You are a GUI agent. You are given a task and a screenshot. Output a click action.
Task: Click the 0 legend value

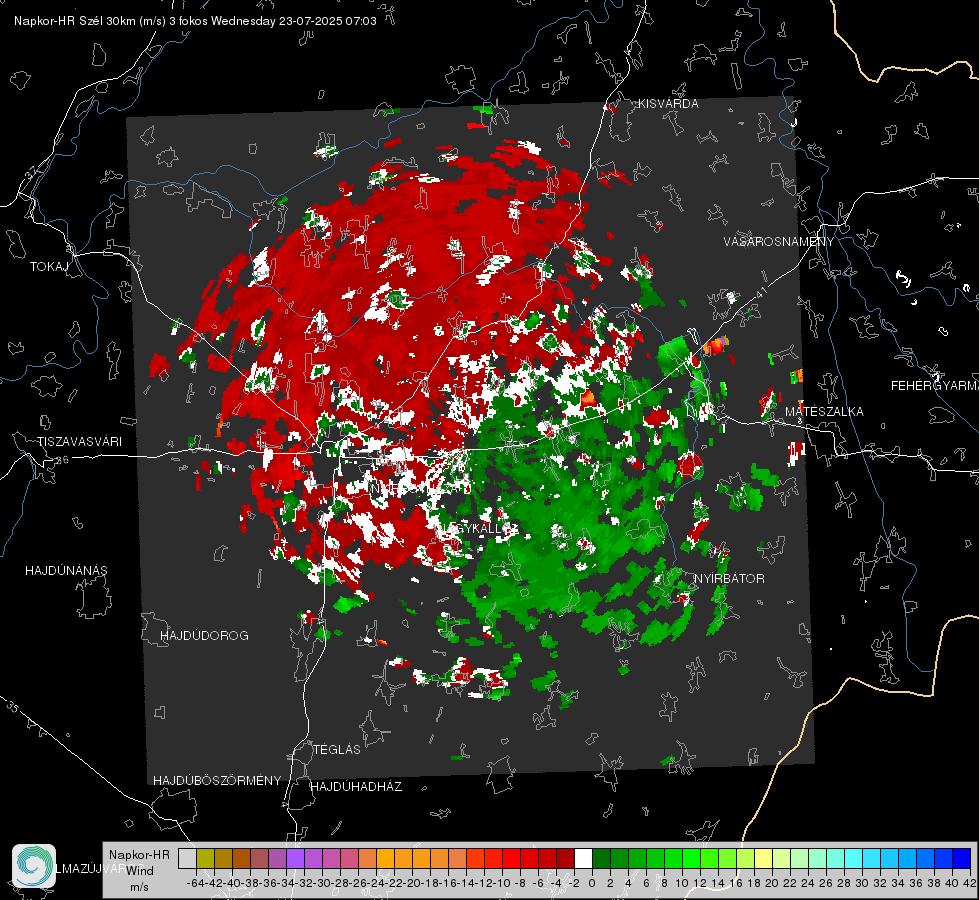point(592,883)
